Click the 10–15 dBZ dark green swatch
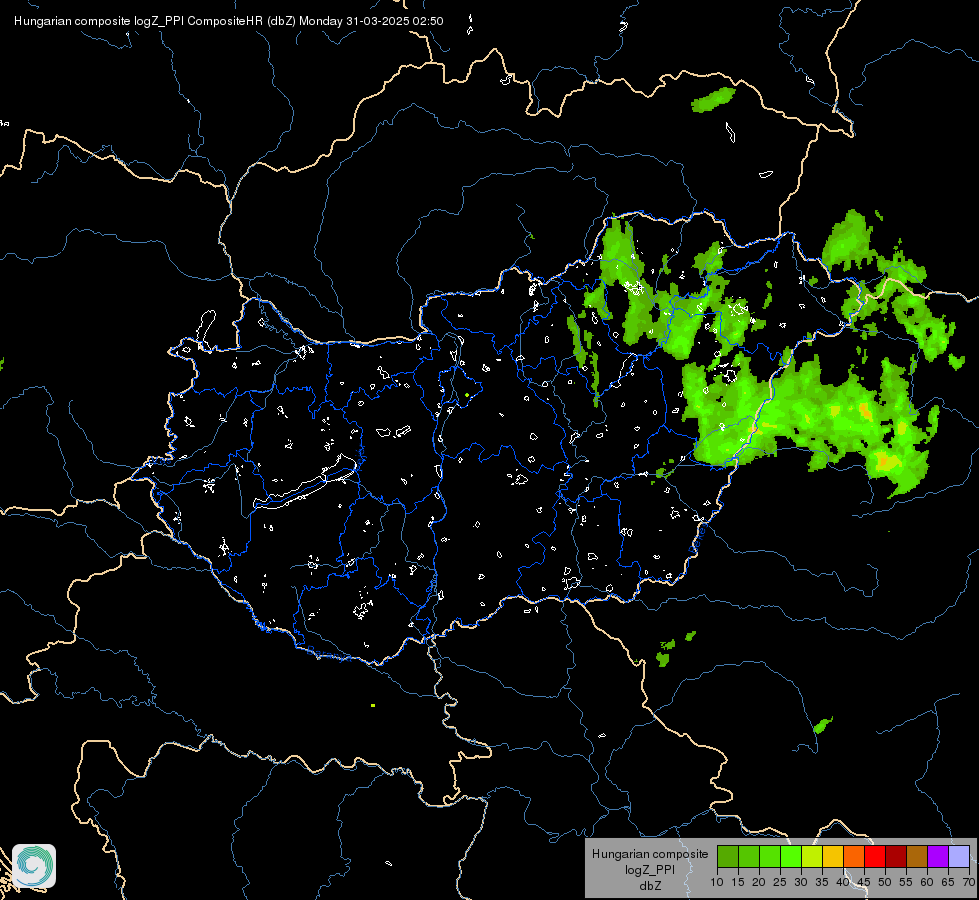 pyautogui.click(x=728, y=856)
